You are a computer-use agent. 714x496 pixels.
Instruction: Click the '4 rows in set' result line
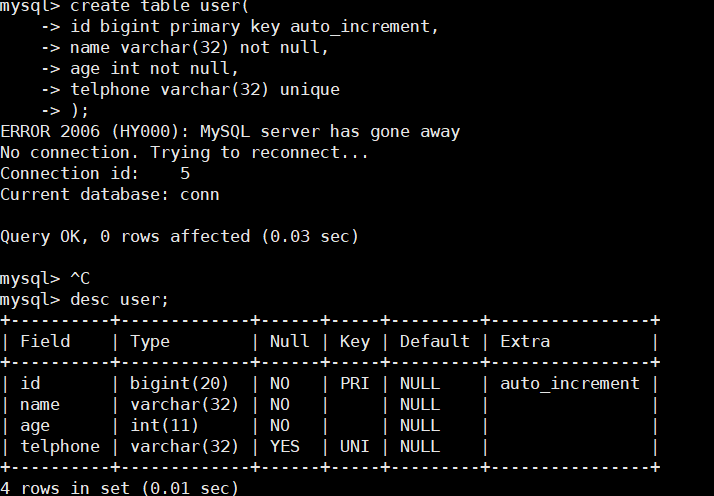click(119, 488)
